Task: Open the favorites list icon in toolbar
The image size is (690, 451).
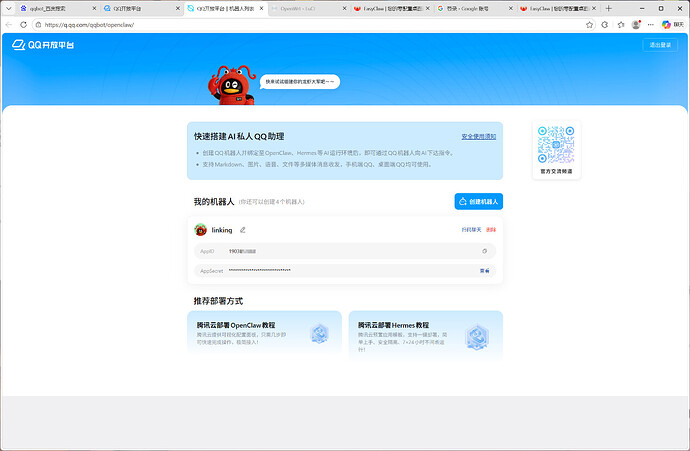Action: point(620,25)
